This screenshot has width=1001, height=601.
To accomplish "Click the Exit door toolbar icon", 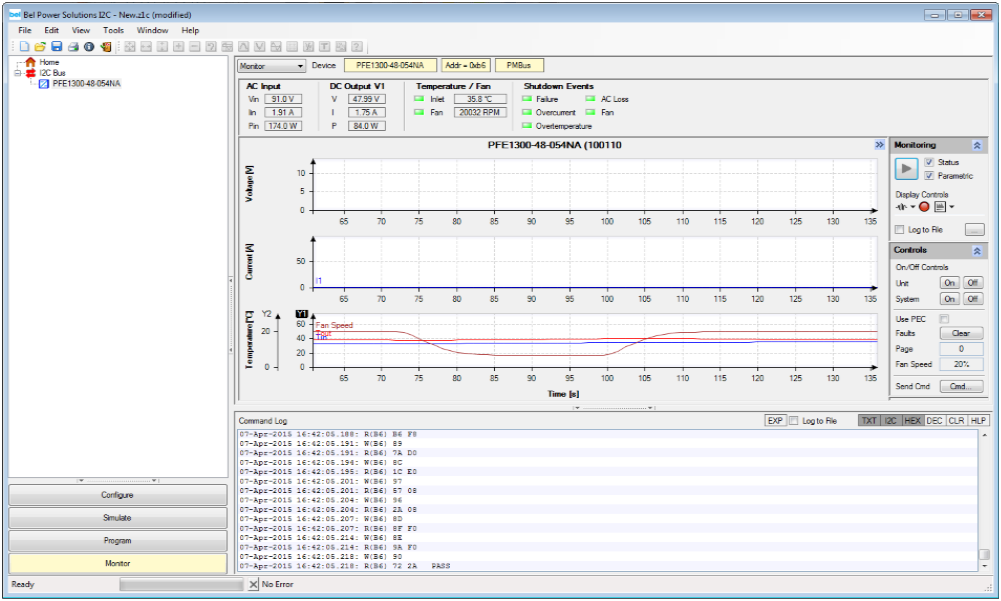I will (105, 47).
